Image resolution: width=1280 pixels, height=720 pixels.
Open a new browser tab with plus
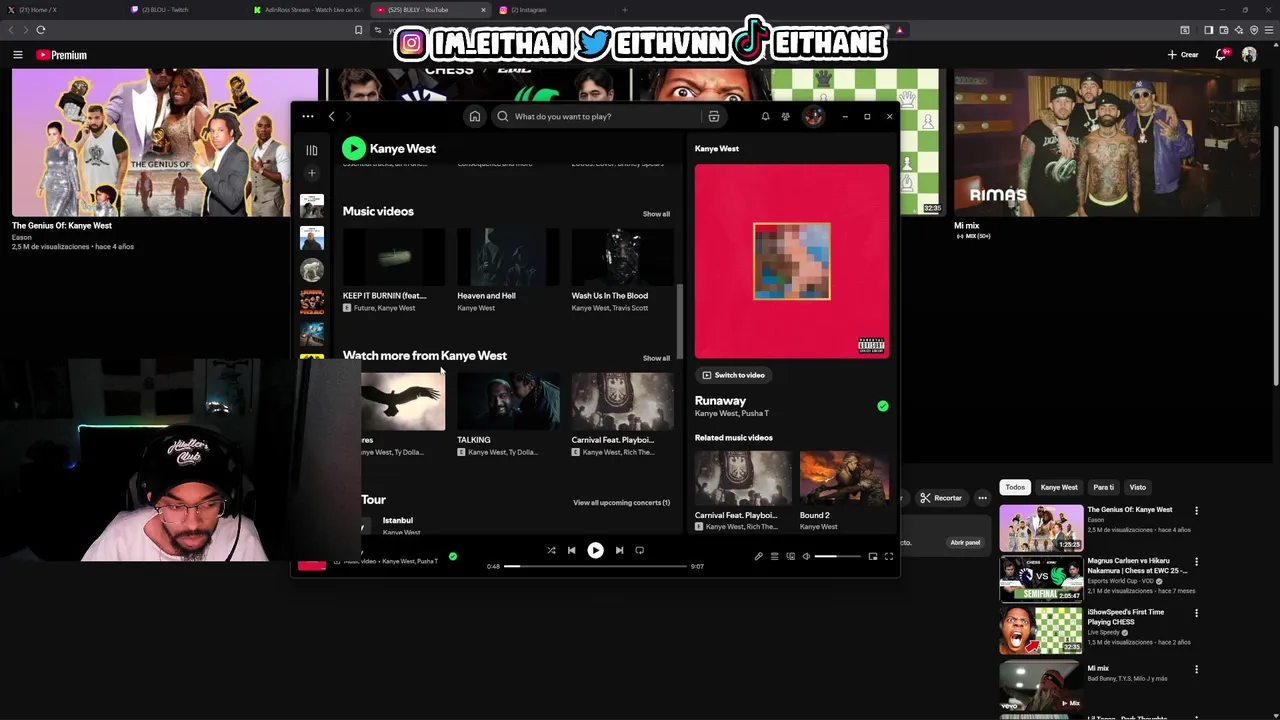click(x=625, y=10)
